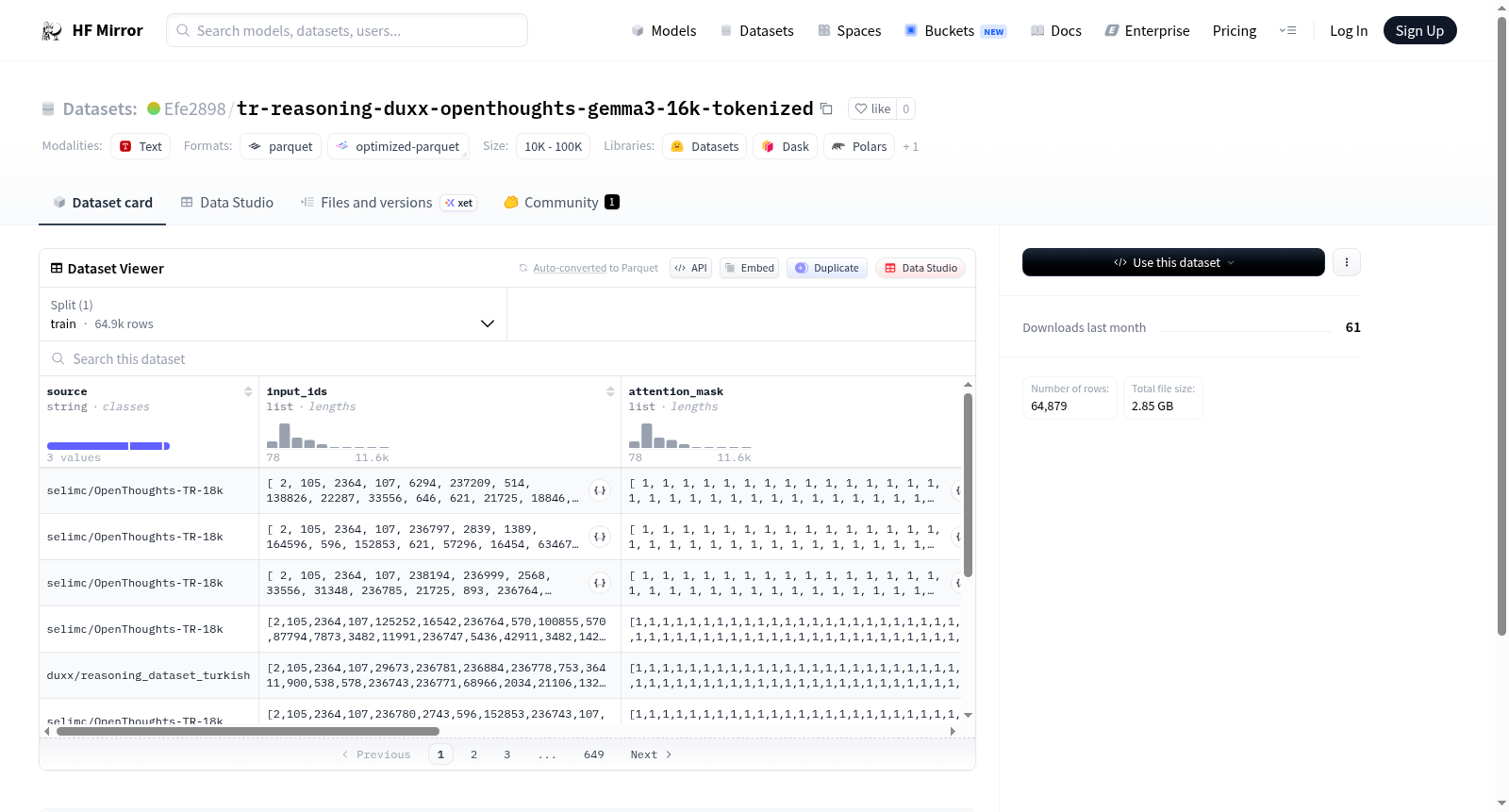Open the Pricing page
Viewport: 1509px width, 812px height.
[x=1235, y=31]
